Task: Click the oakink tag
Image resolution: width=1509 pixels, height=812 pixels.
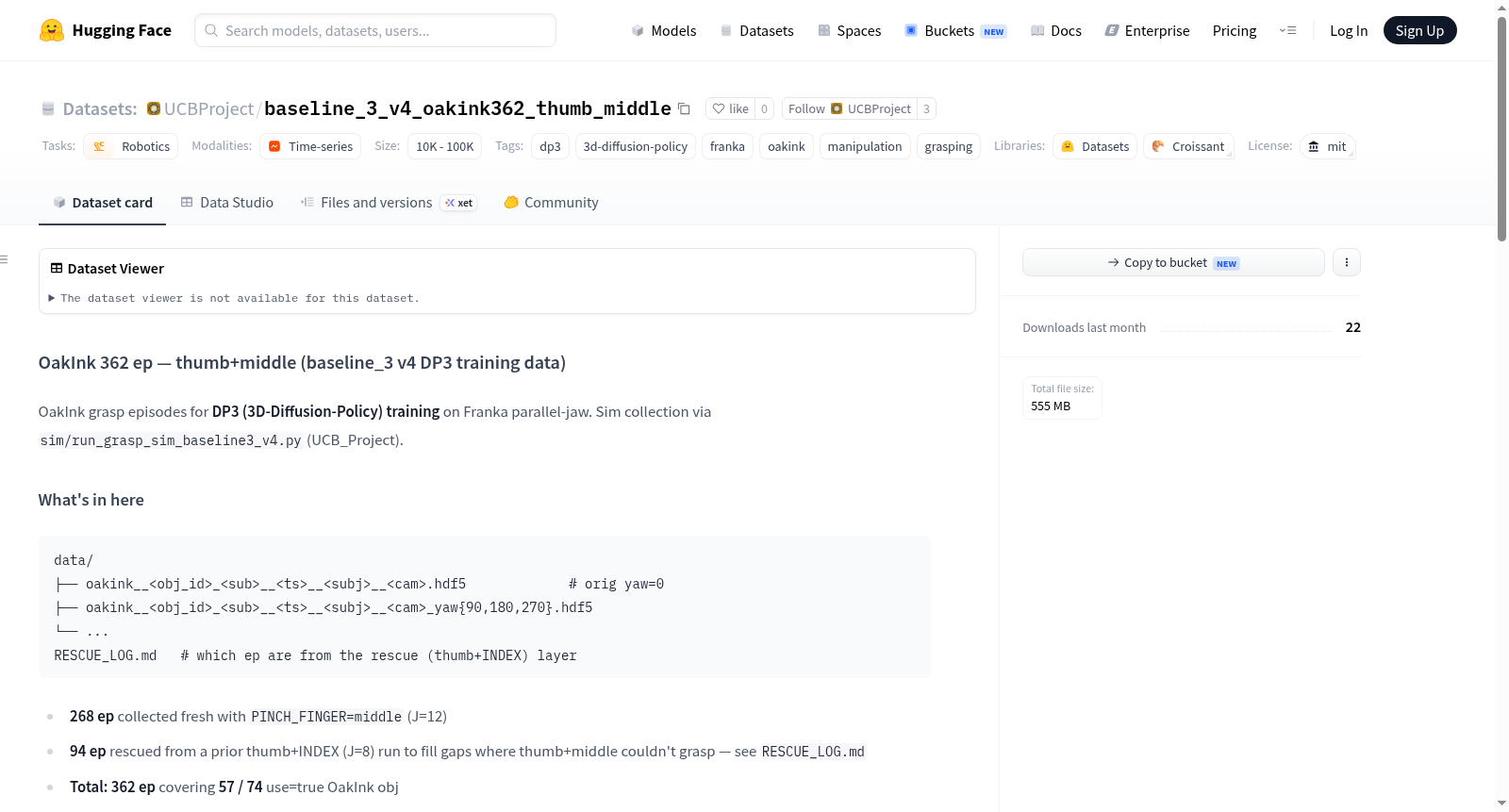Action: (x=786, y=146)
